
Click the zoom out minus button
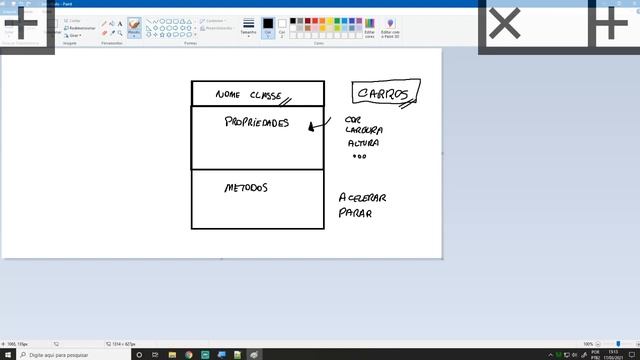pyautogui.click(x=598, y=344)
